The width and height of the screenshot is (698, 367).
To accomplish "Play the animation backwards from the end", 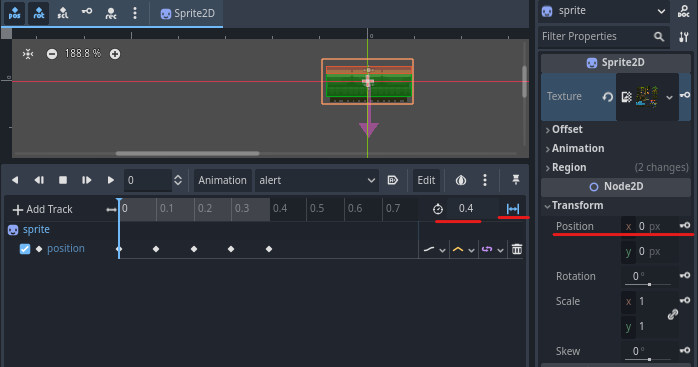I will click(39, 180).
